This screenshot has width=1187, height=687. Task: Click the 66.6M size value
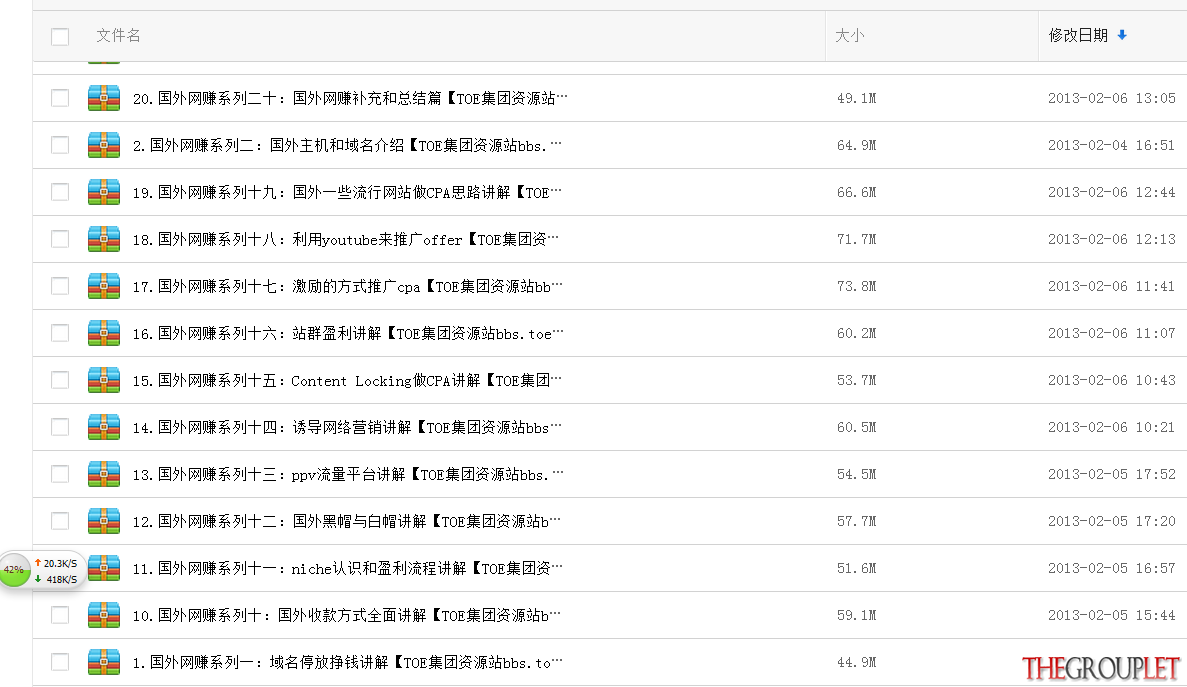coord(856,192)
